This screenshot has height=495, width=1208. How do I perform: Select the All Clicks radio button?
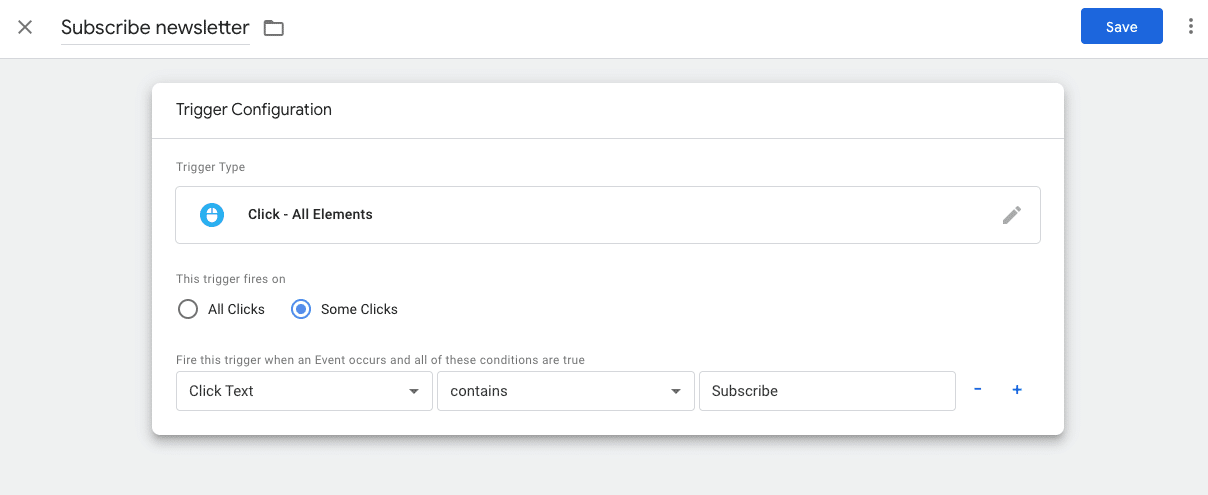click(x=188, y=309)
